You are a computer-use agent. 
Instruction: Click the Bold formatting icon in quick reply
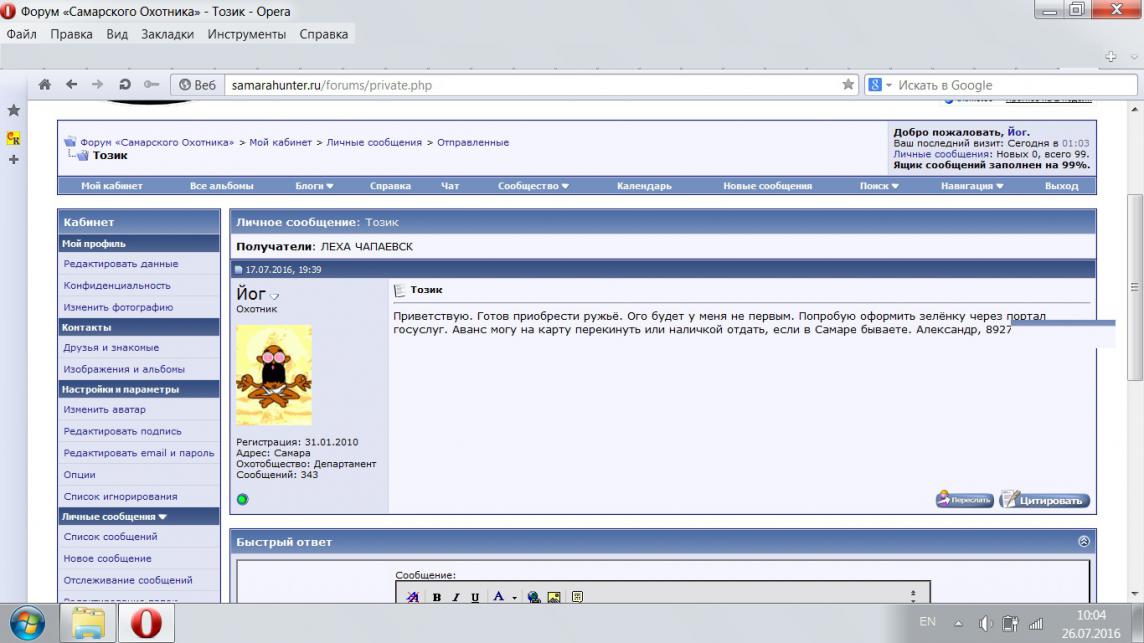click(437, 597)
